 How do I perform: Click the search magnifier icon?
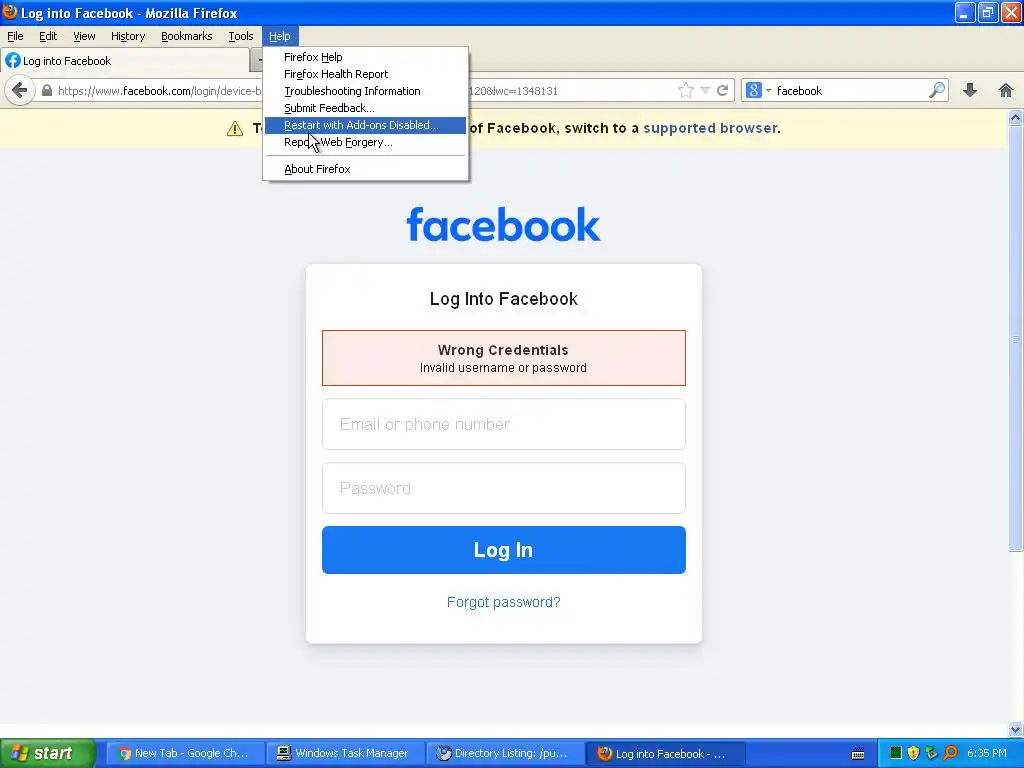[x=937, y=90]
